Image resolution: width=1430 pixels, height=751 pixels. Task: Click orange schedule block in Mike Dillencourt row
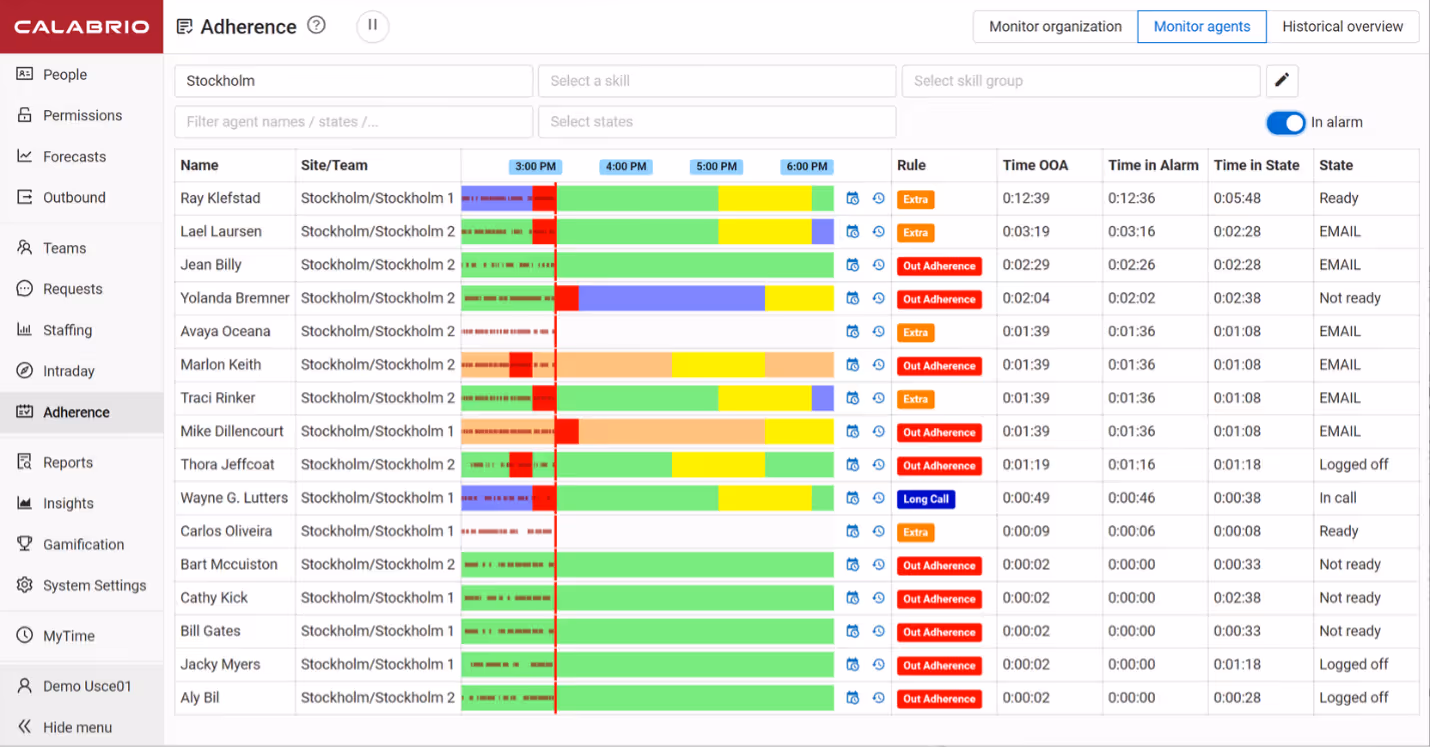coord(671,431)
